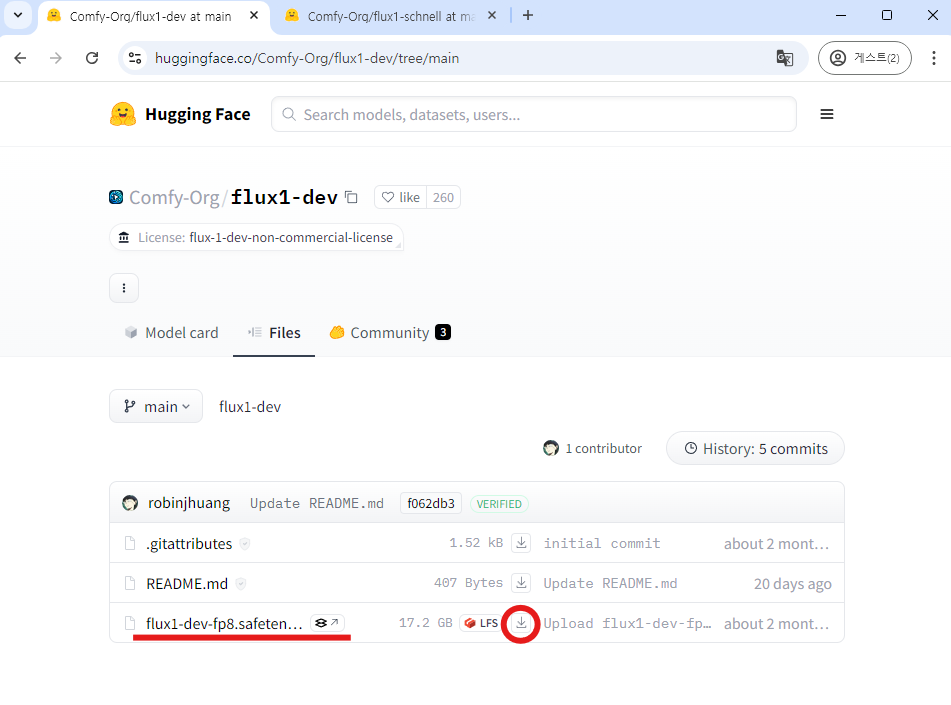
Task: Open Chrome's three-dot menu
Action: [x=933, y=58]
